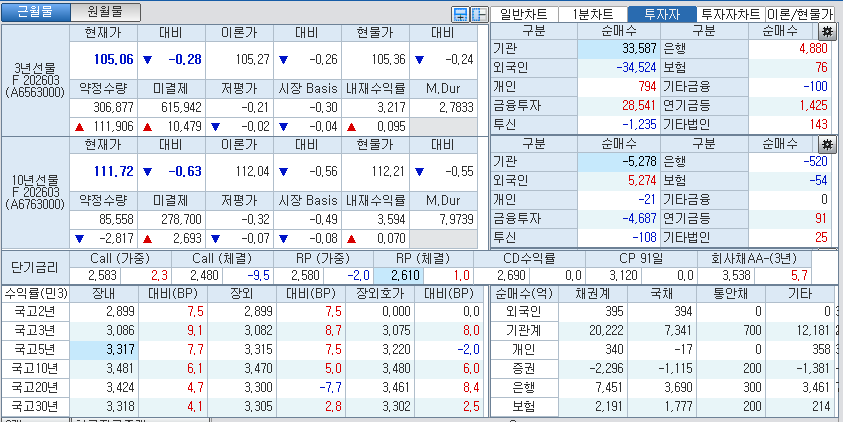Click the CP 91일 header

click(641, 259)
